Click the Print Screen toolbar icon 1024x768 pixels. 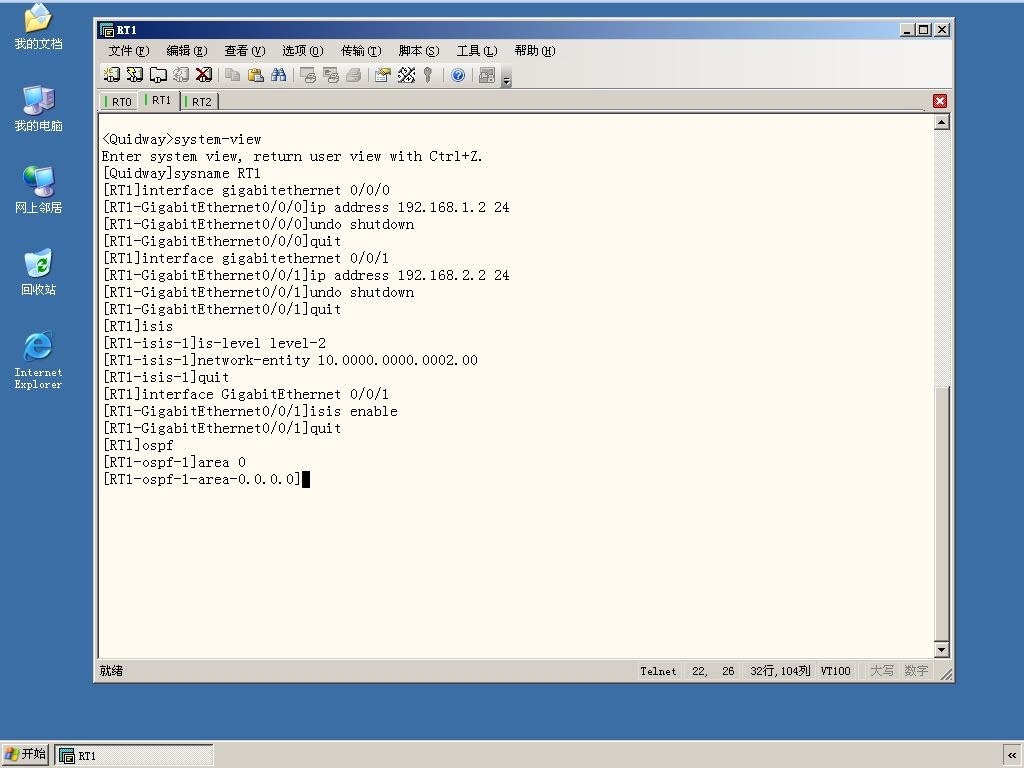pyautogui.click(x=308, y=75)
